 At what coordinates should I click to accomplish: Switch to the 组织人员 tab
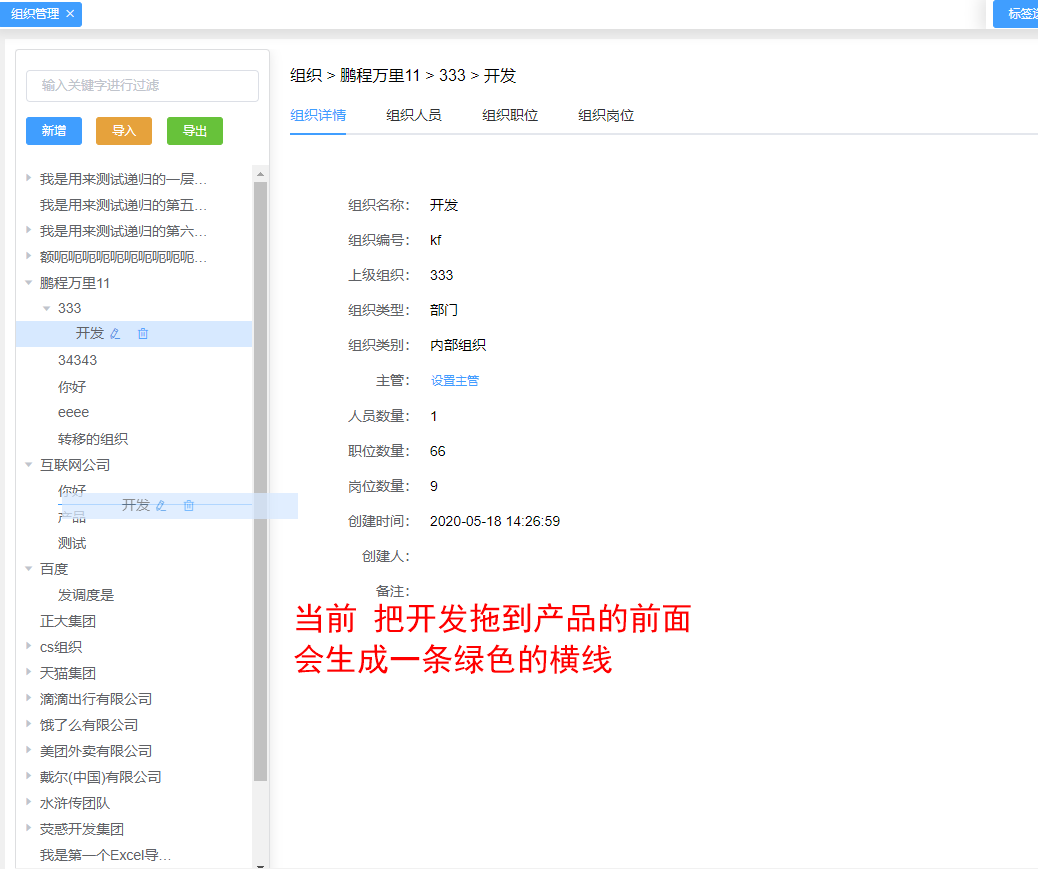coord(414,115)
